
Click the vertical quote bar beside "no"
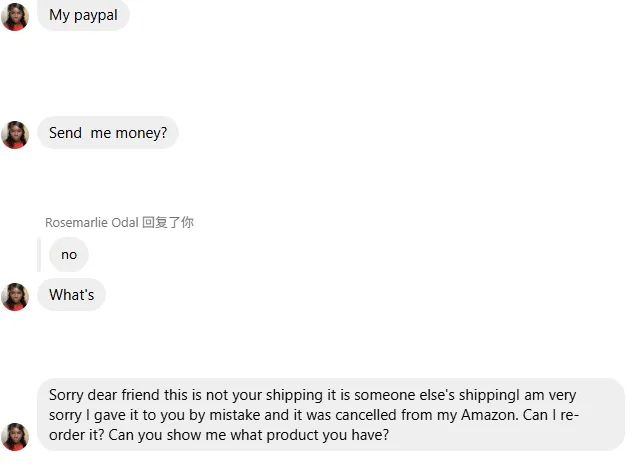point(39,255)
